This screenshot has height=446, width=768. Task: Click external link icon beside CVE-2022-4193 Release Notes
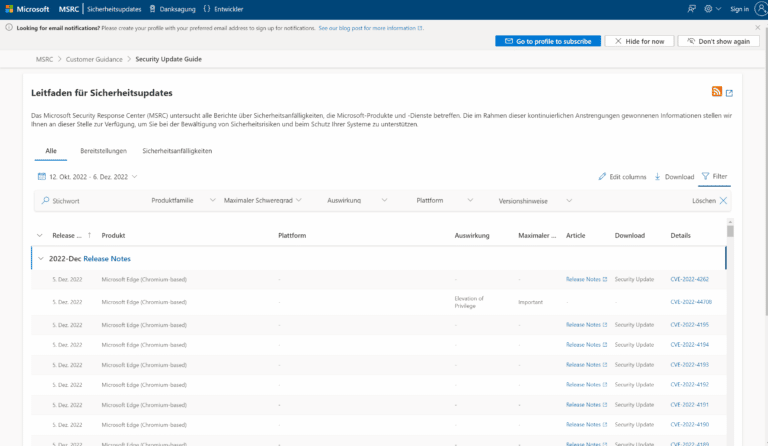coord(605,365)
